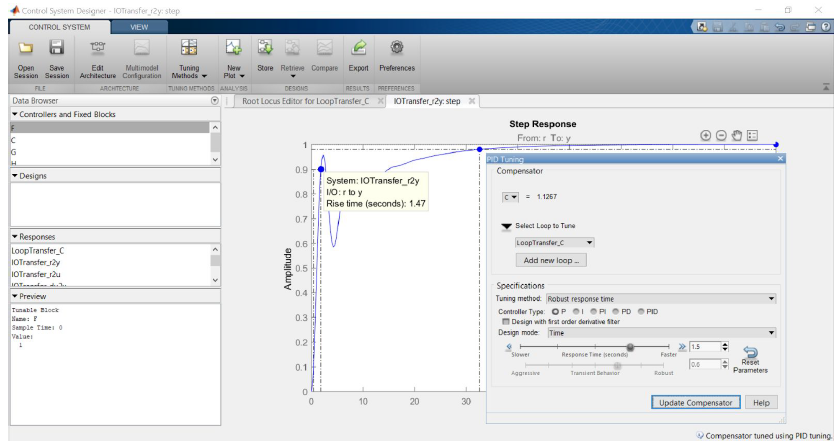The height and width of the screenshot is (441, 836).
Task: Click the Update Compensator button
Action: coord(697,402)
